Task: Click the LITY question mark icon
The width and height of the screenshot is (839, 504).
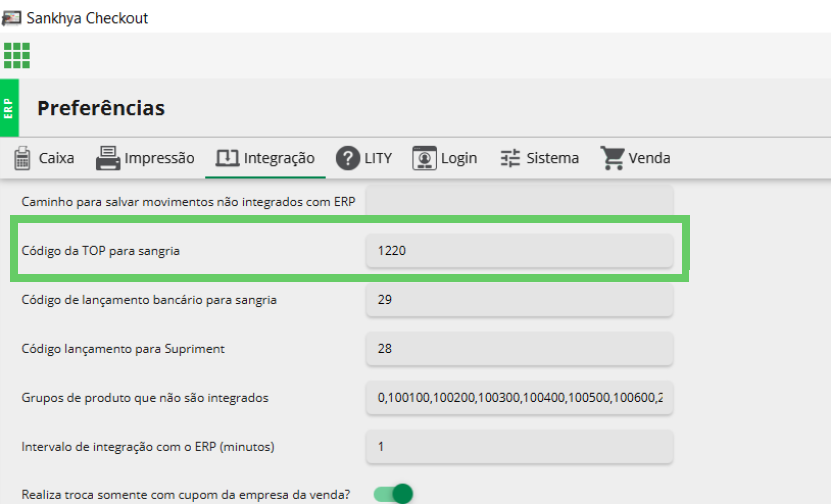Action: click(348, 158)
